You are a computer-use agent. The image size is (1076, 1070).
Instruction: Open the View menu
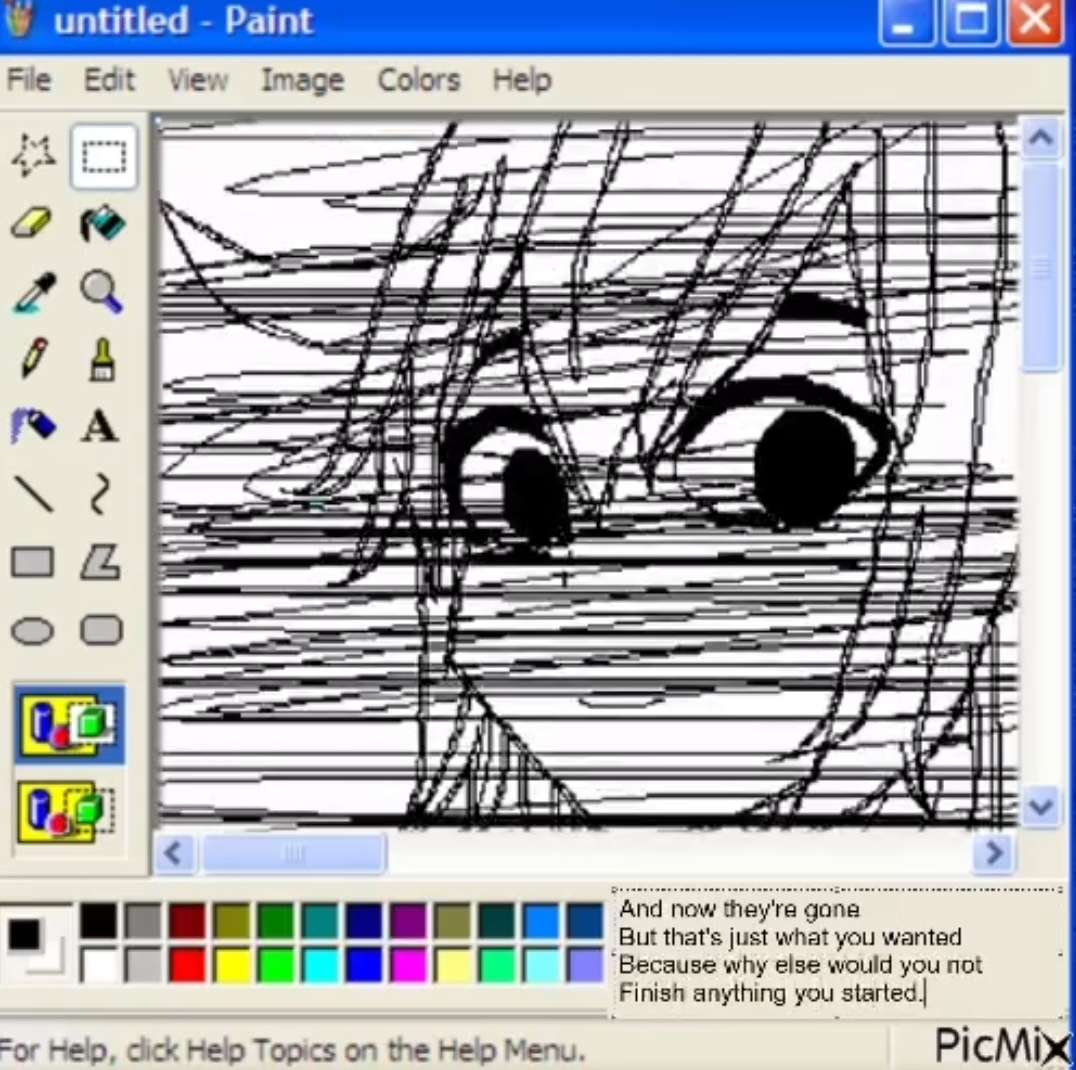point(198,80)
